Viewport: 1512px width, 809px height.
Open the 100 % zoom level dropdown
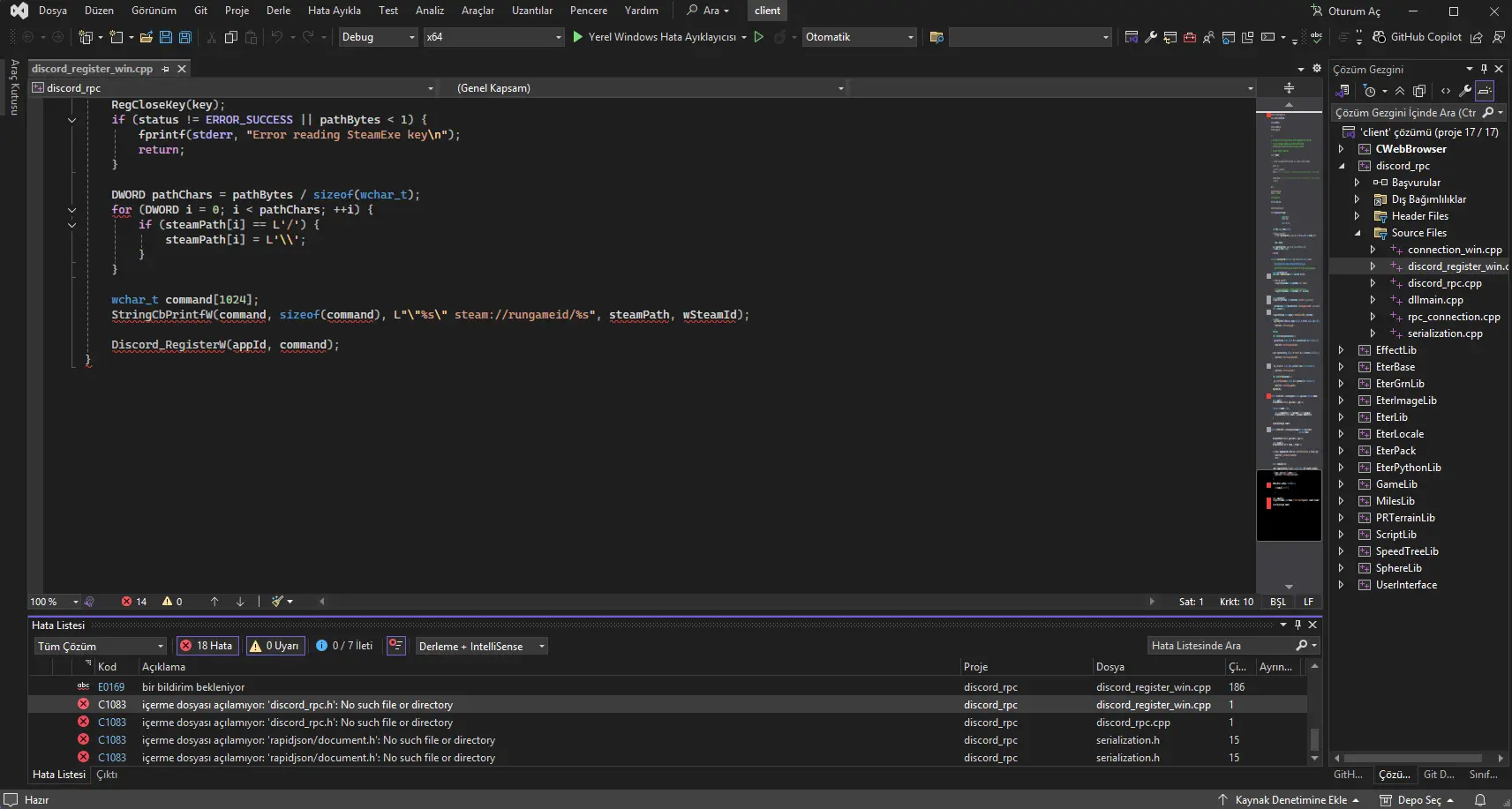(x=54, y=602)
